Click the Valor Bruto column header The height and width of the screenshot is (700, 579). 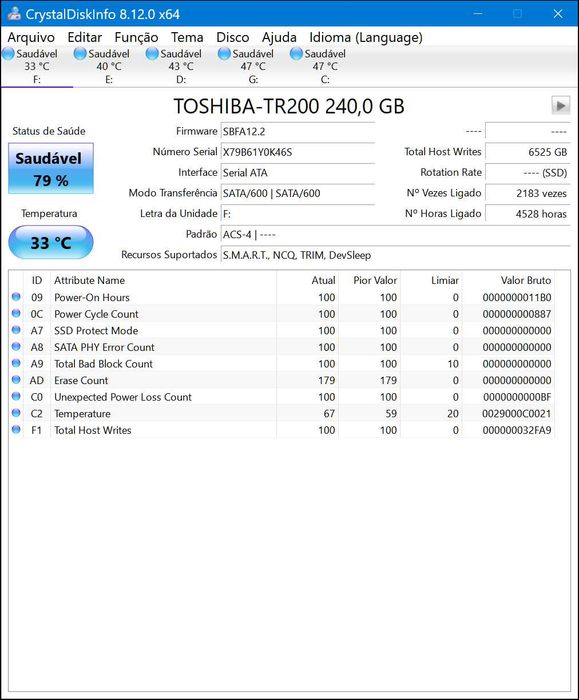[508, 280]
